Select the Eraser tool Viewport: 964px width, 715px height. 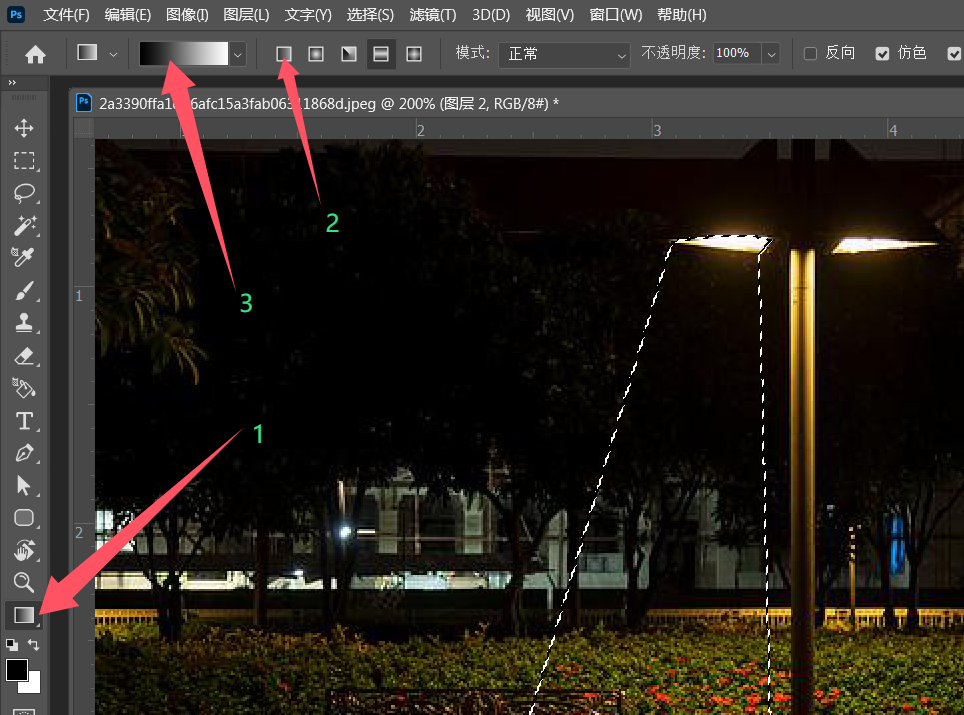click(24, 355)
